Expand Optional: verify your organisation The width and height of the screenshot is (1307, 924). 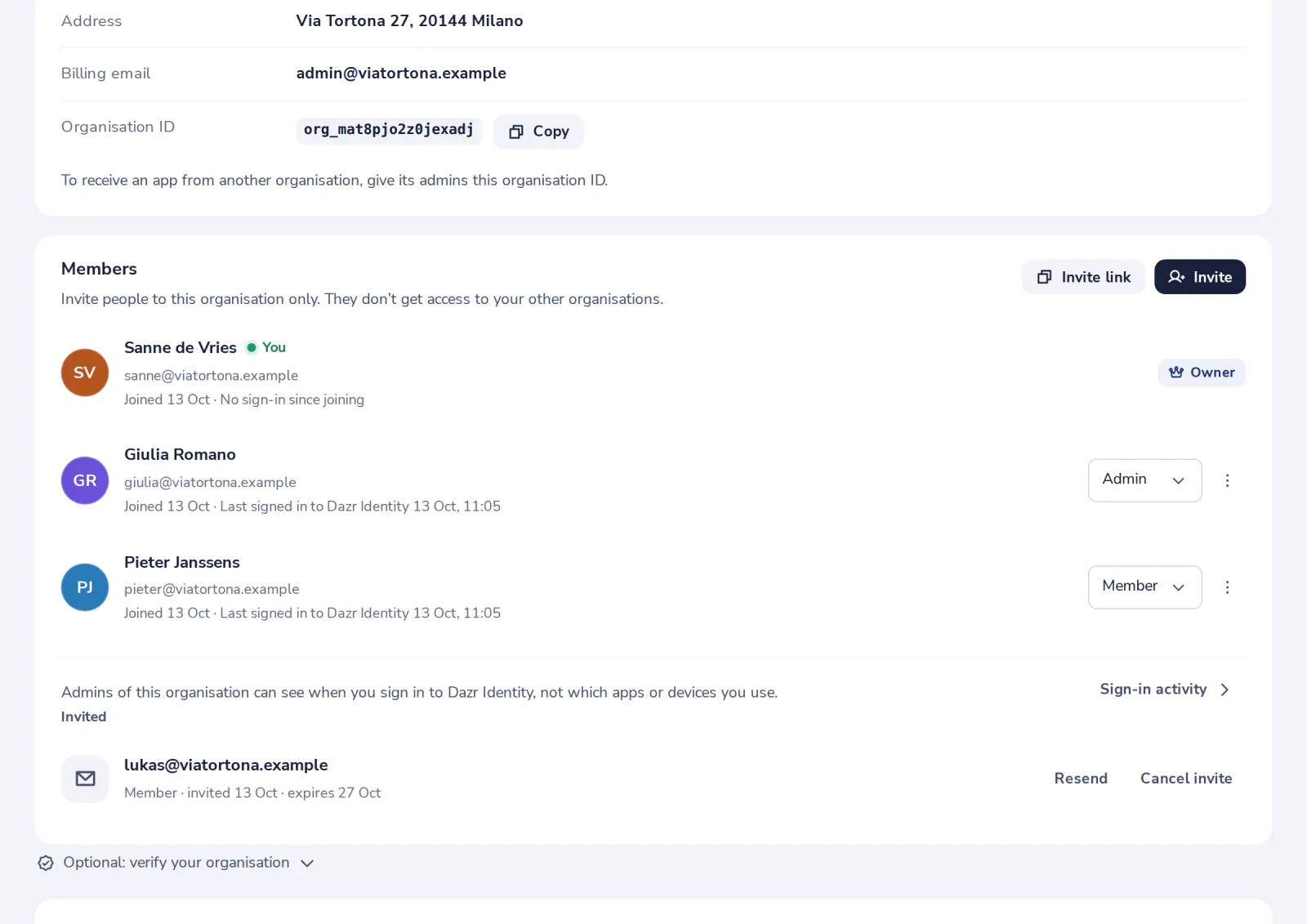(176, 863)
